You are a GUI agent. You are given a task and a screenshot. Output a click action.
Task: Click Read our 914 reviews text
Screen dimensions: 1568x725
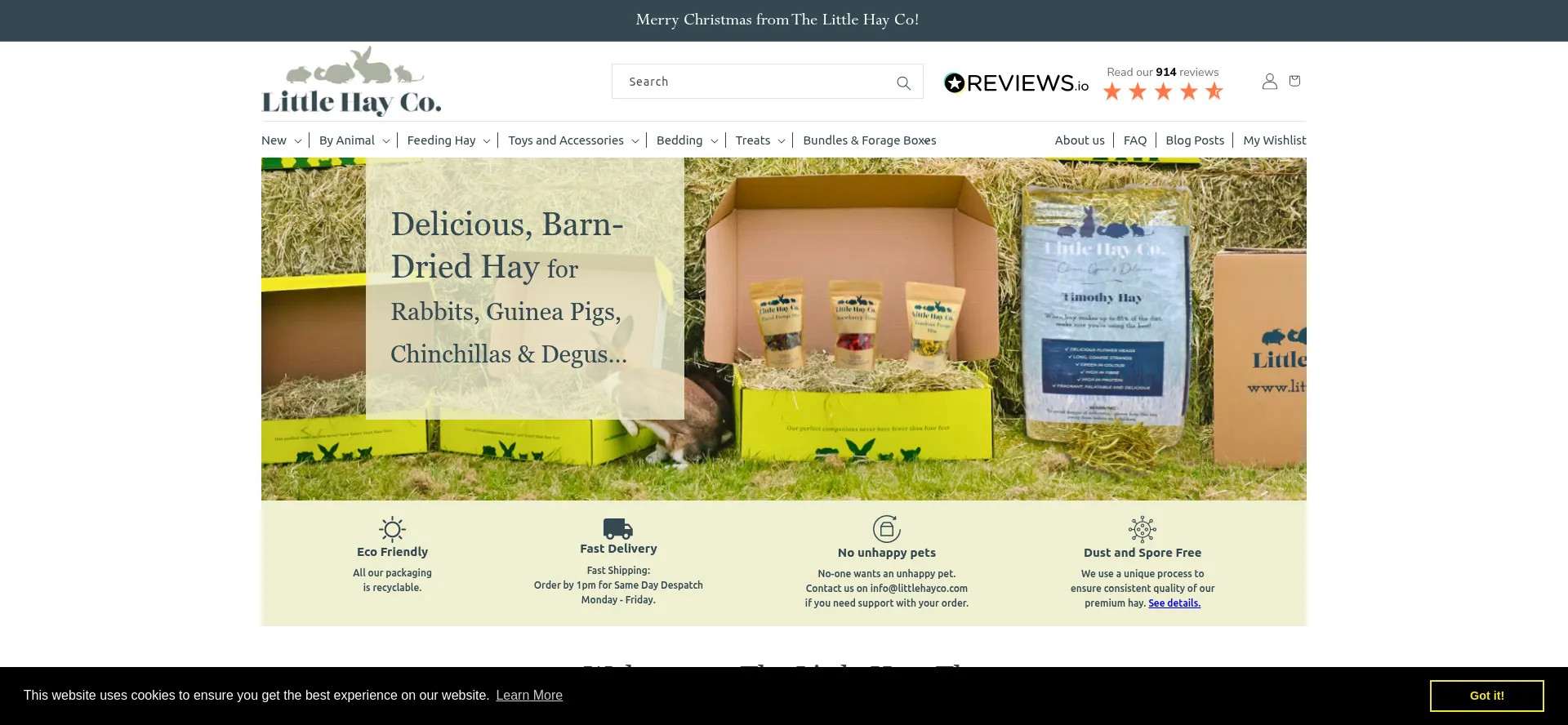coord(1162,72)
